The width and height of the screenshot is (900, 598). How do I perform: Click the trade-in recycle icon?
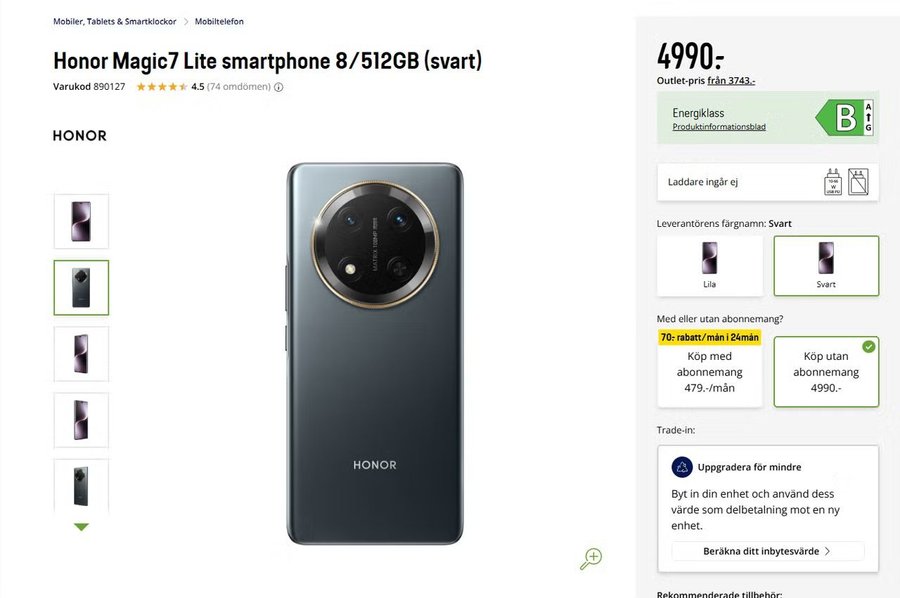682,466
